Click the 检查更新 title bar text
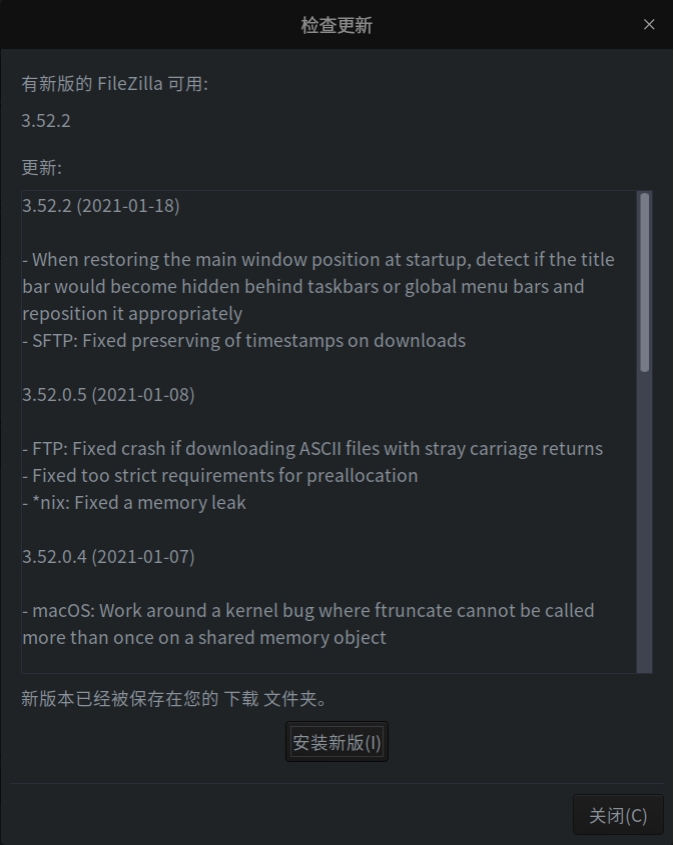Image resolution: width=674 pixels, height=845 pixels. [x=337, y=25]
